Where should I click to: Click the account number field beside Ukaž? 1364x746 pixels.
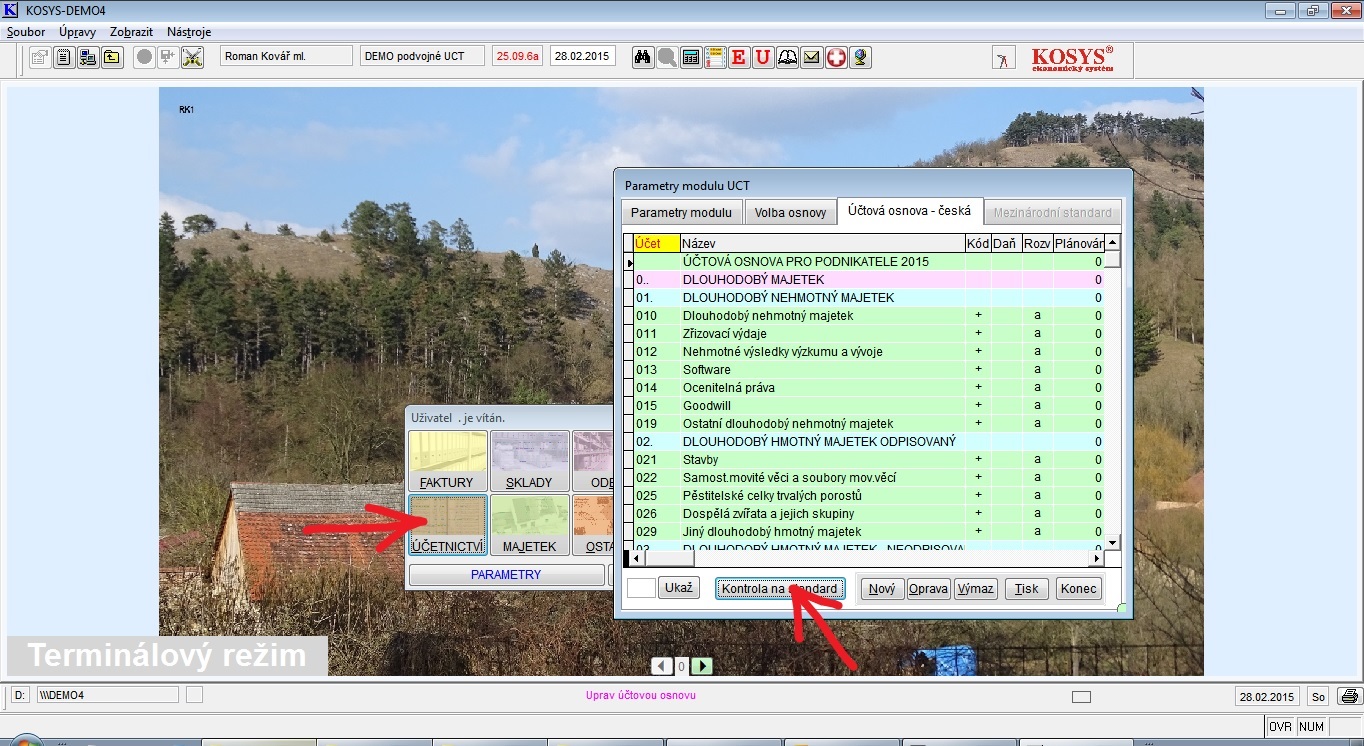(640, 588)
